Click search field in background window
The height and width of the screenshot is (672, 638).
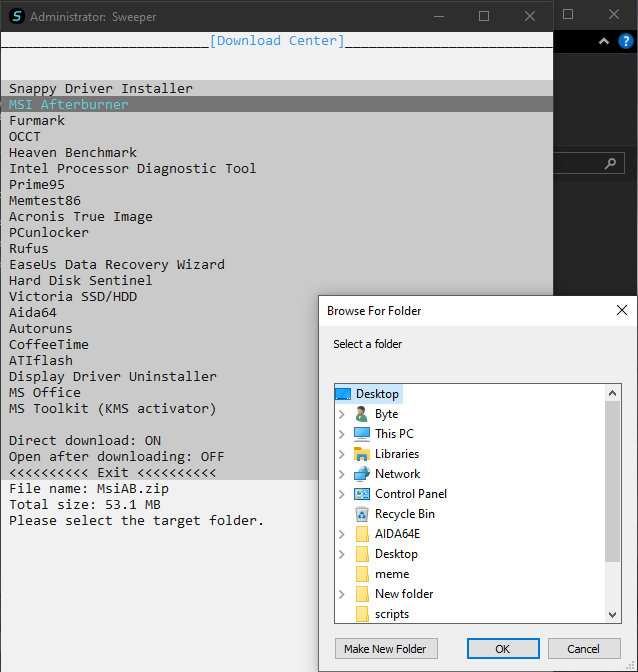coord(589,163)
